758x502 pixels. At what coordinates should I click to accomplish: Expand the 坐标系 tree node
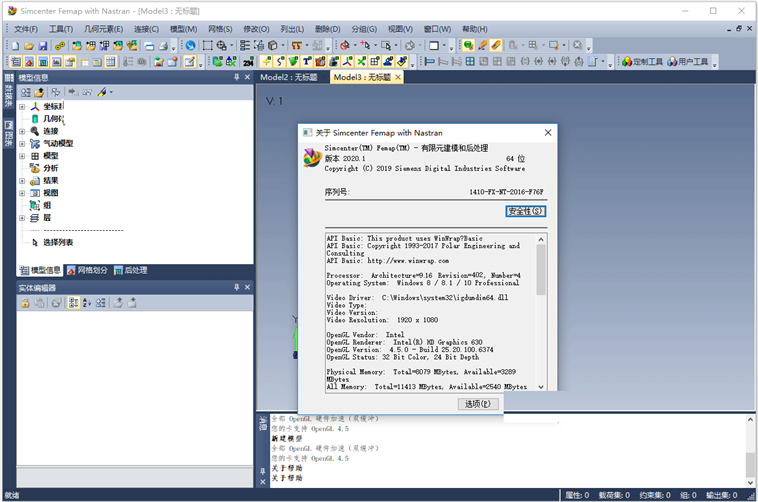[22, 106]
